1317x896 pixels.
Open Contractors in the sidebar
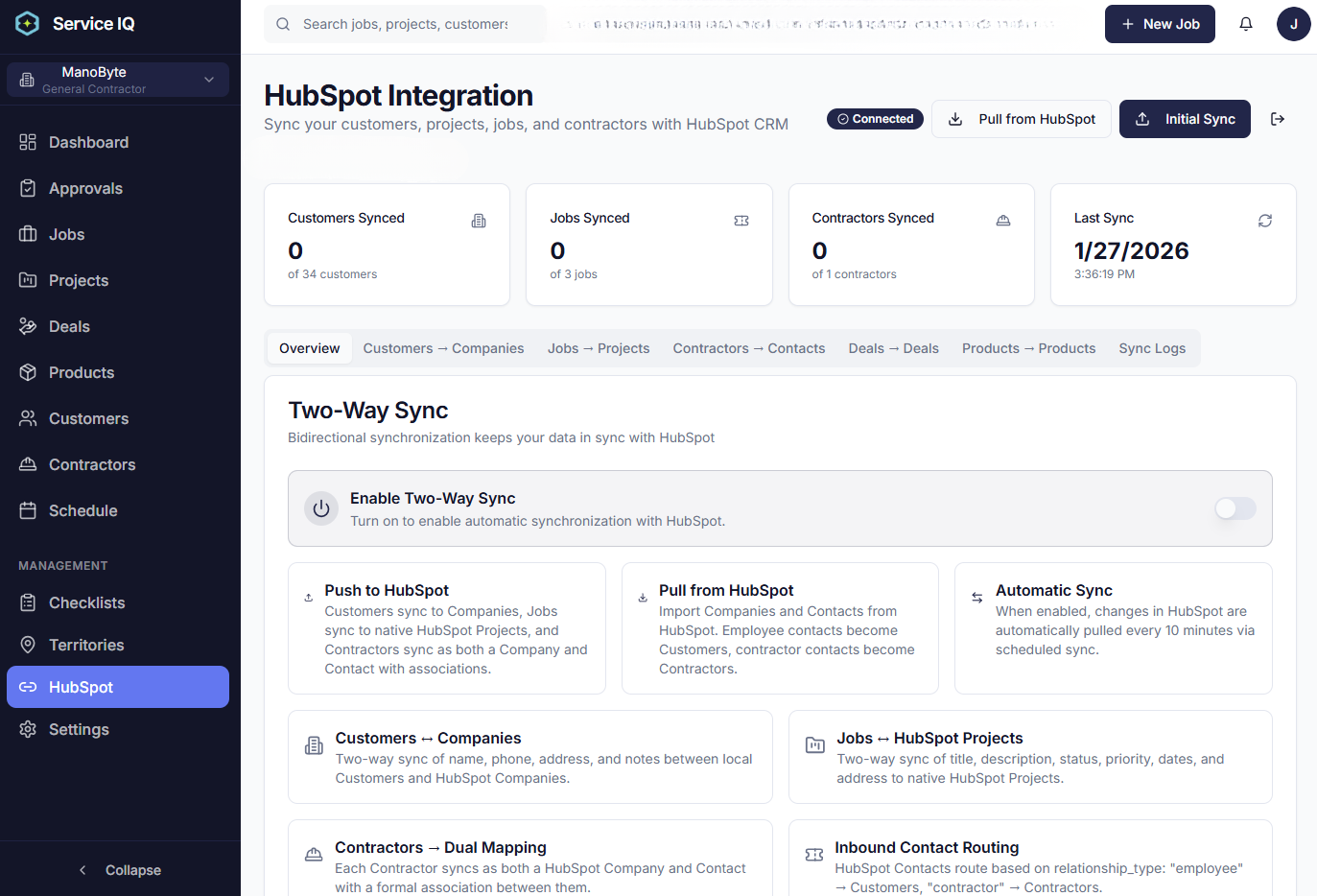[x=118, y=464]
